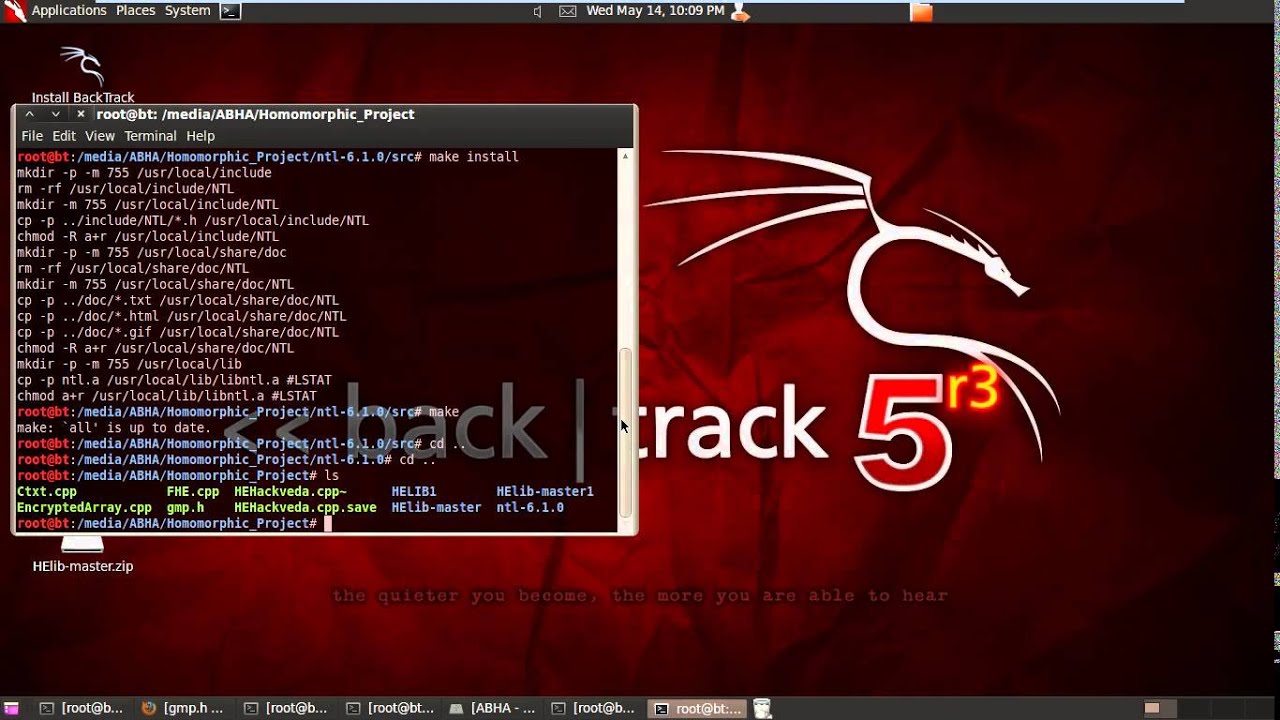Click the HELIB1 directory name

(x=414, y=492)
